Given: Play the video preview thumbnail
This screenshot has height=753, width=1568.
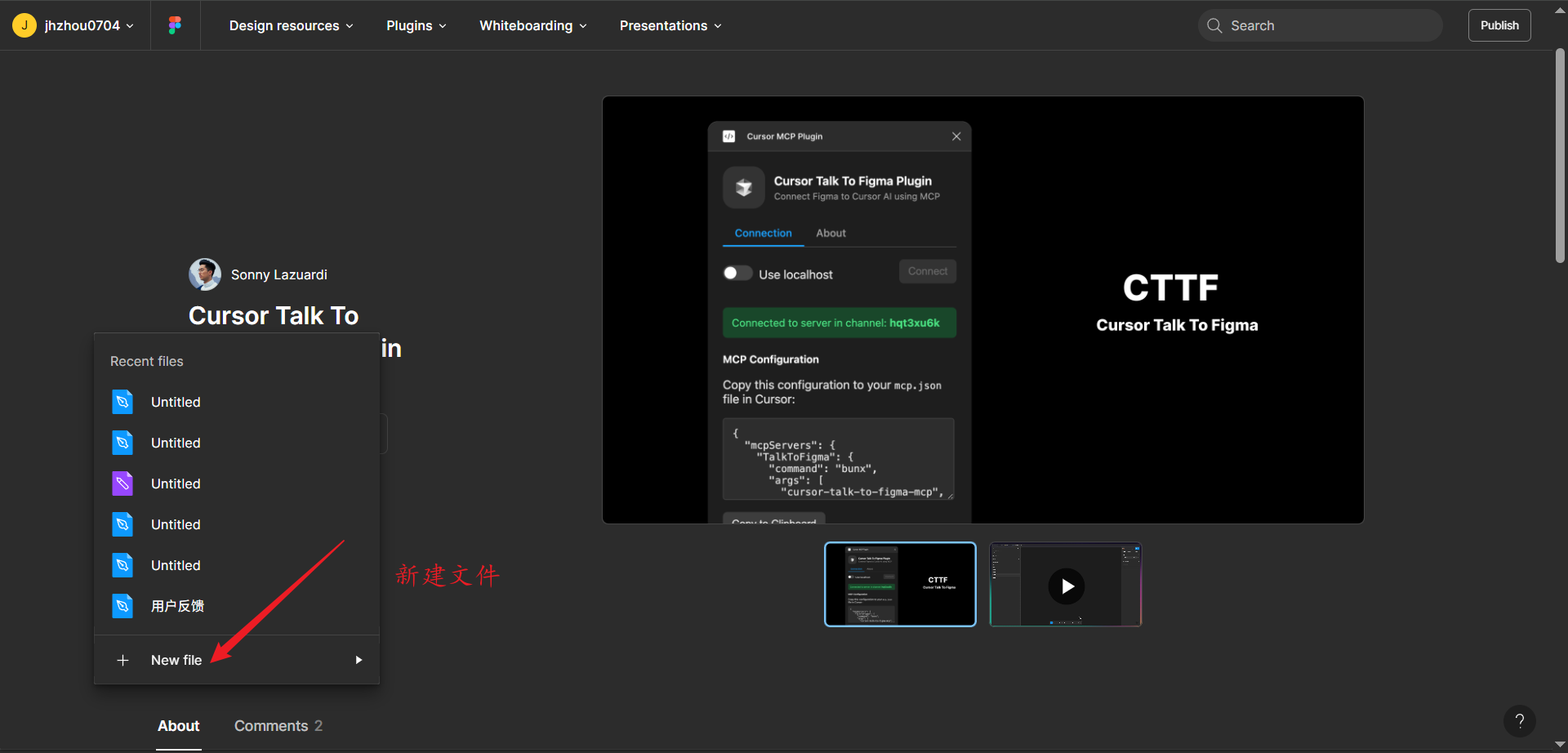Looking at the screenshot, I should tap(1066, 585).
